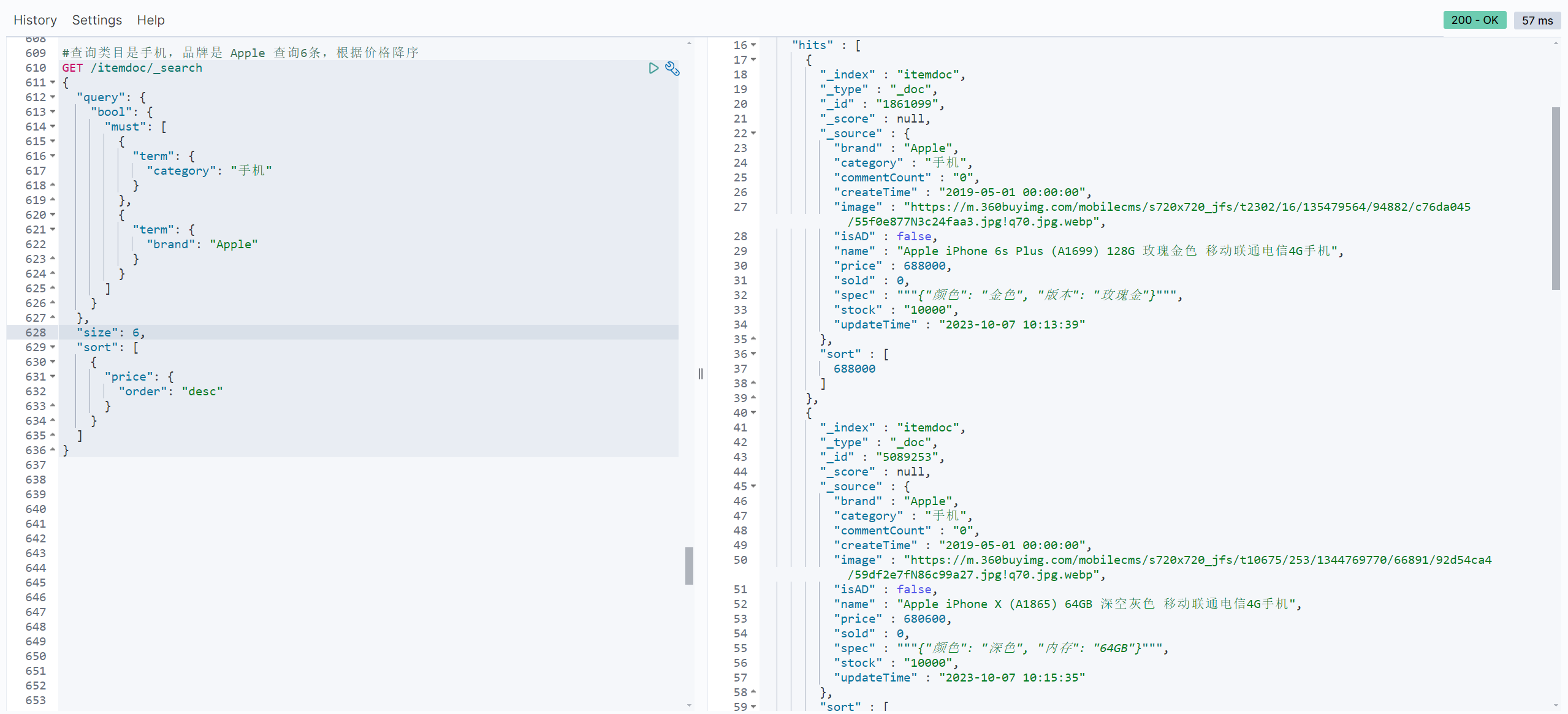
Task: Fold the bool clause at line 613
Action: click(53, 112)
